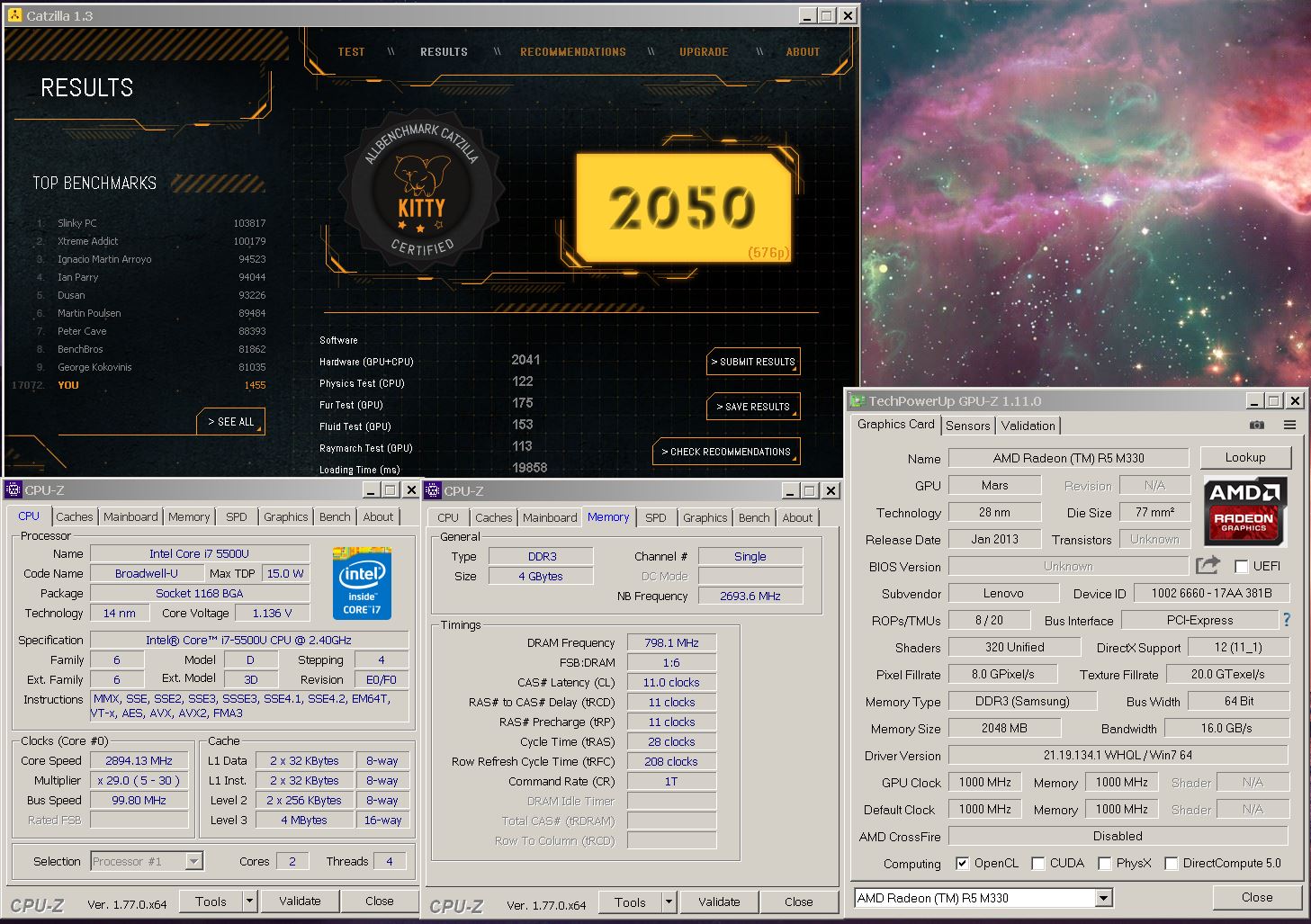Toggle the DirectCompute 5.0 checkbox
Screen dimensions: 1311x924
(1171, 863)
